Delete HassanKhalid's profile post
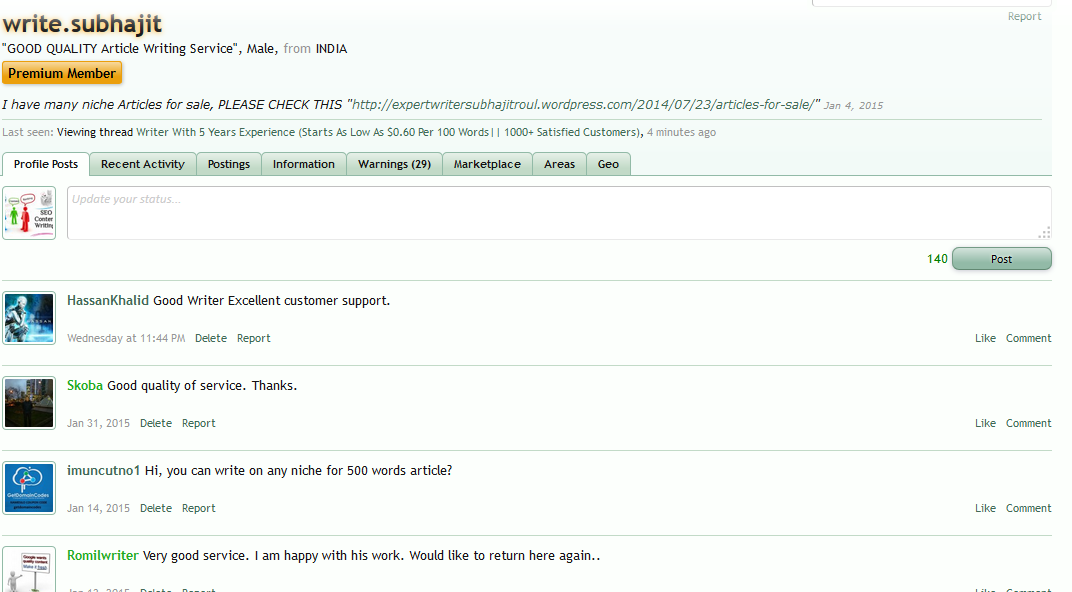1072x592 pixels. tap(211, 338)
